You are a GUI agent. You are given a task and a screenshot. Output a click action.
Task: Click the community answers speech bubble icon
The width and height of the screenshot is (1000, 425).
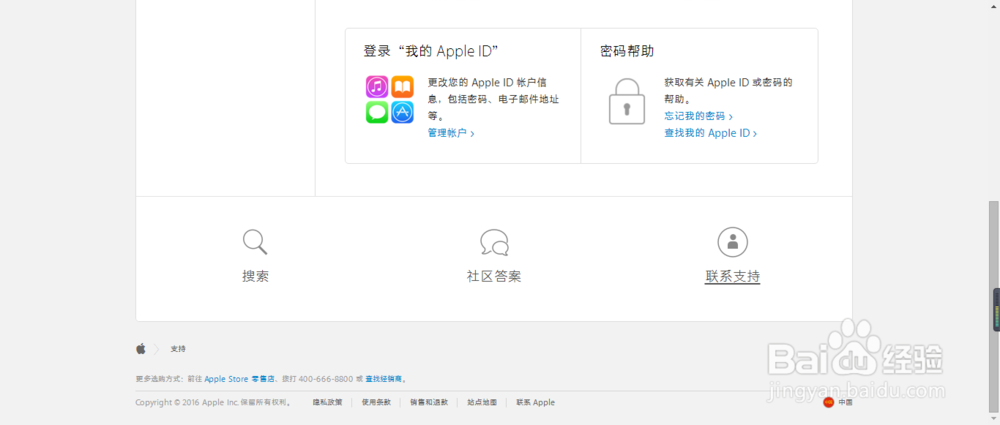click(494, 242)
